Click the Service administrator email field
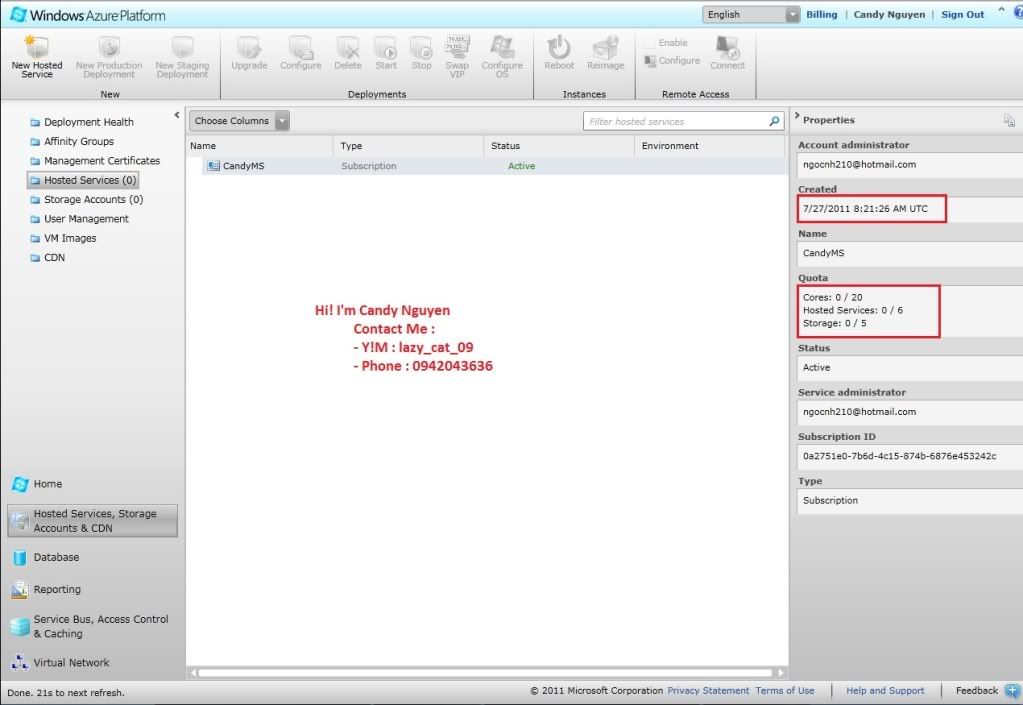Image resolution: width=1023 pixels, height=705 pixels. pos(909,412)
